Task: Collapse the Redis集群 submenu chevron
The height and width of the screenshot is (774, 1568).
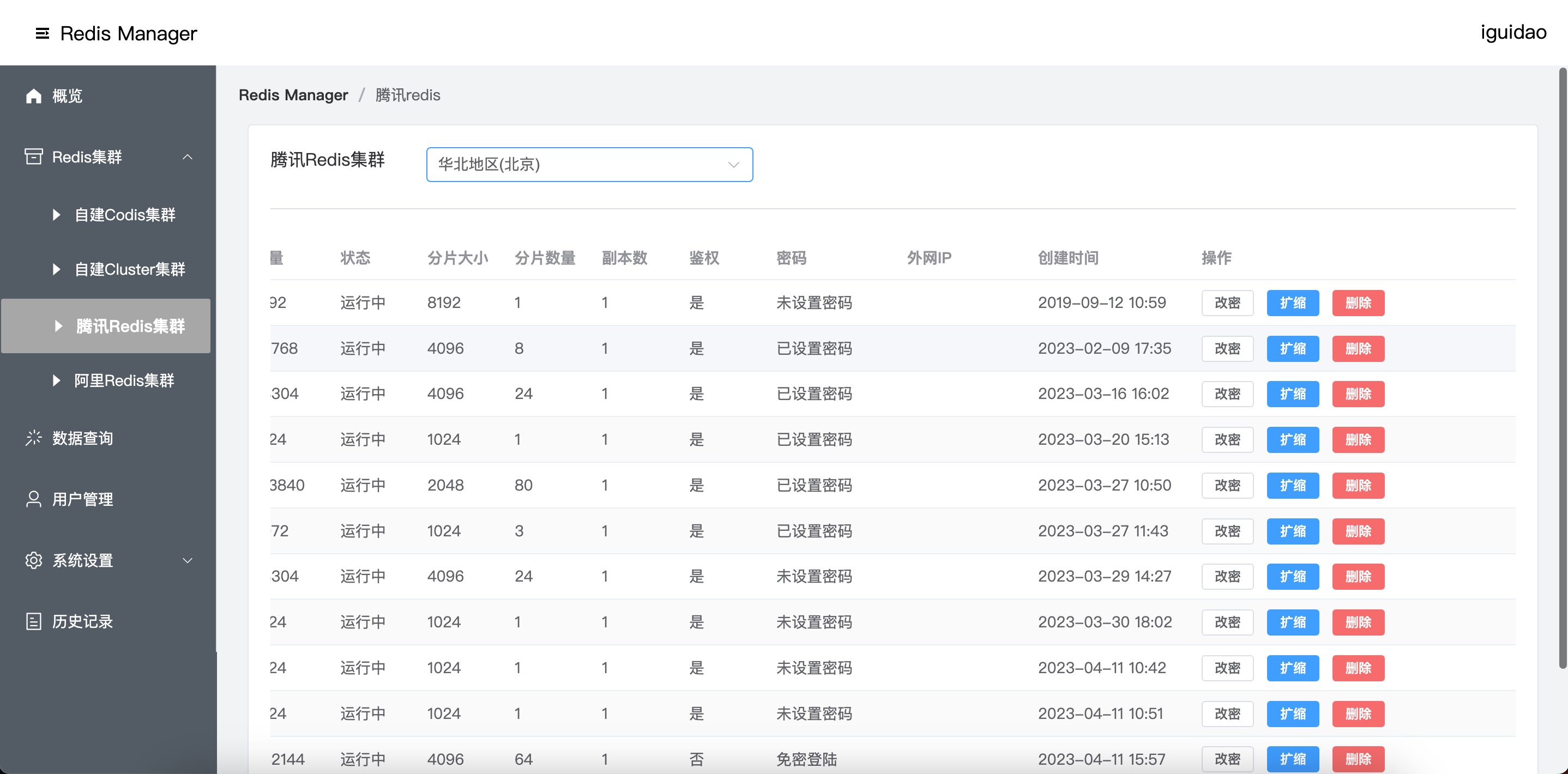Action: pos(188,157)
